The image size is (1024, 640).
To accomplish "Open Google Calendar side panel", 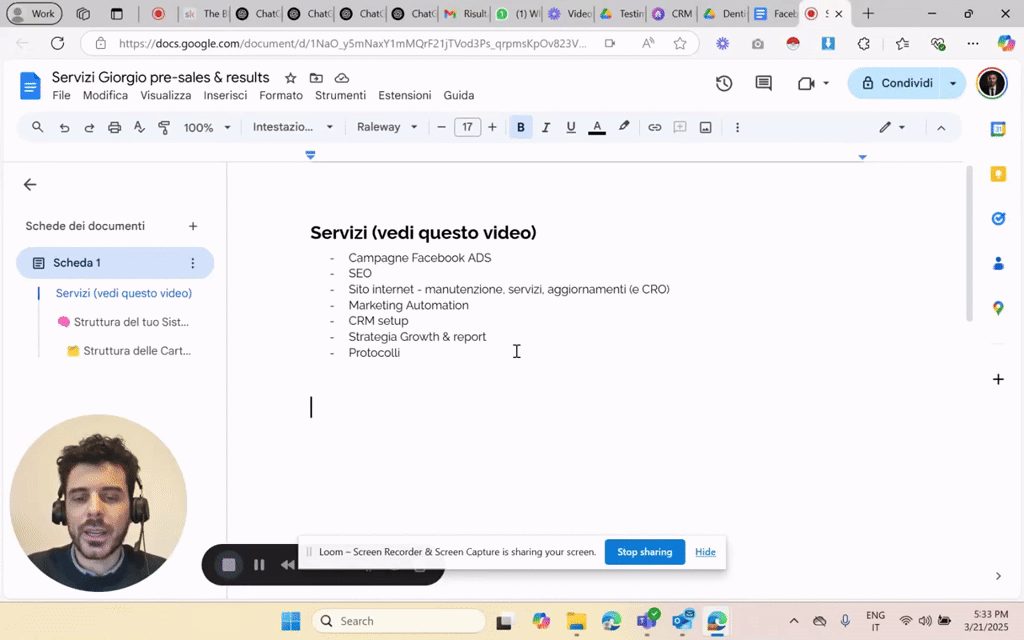I will pyautogui.click(x=998, y=129).
